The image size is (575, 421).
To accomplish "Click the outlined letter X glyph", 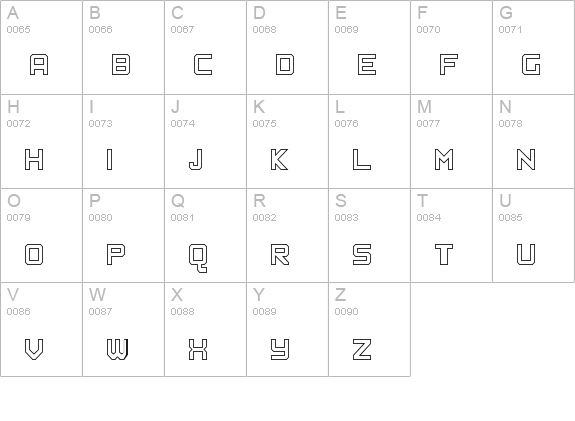I will pyautogui.click(x=198, y=349).
